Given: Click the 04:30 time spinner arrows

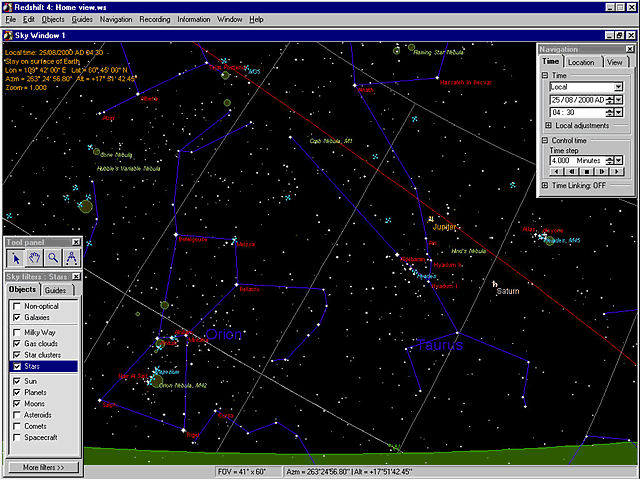Looking at the screenshot, I should coord(610,112).
